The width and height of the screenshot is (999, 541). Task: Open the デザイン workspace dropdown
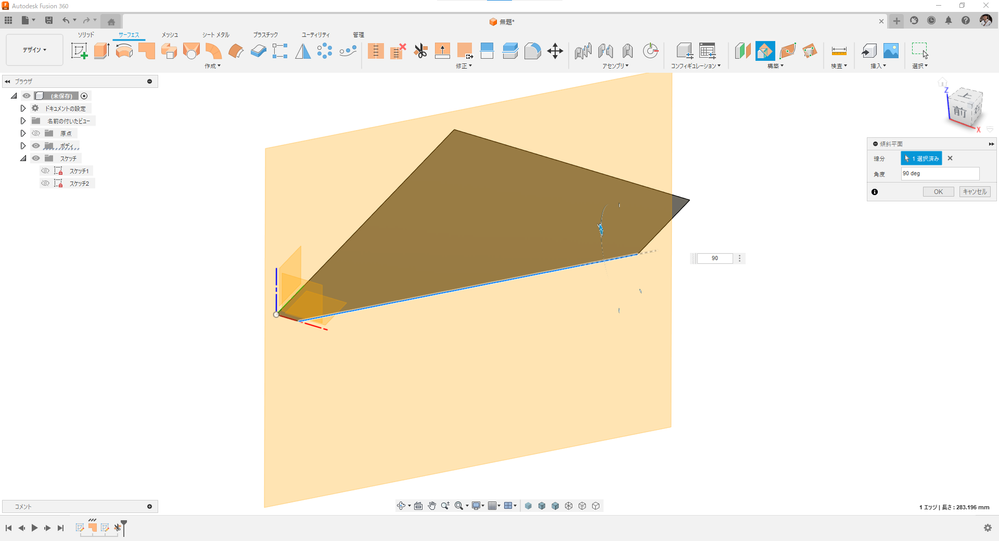tap(34, 50)
